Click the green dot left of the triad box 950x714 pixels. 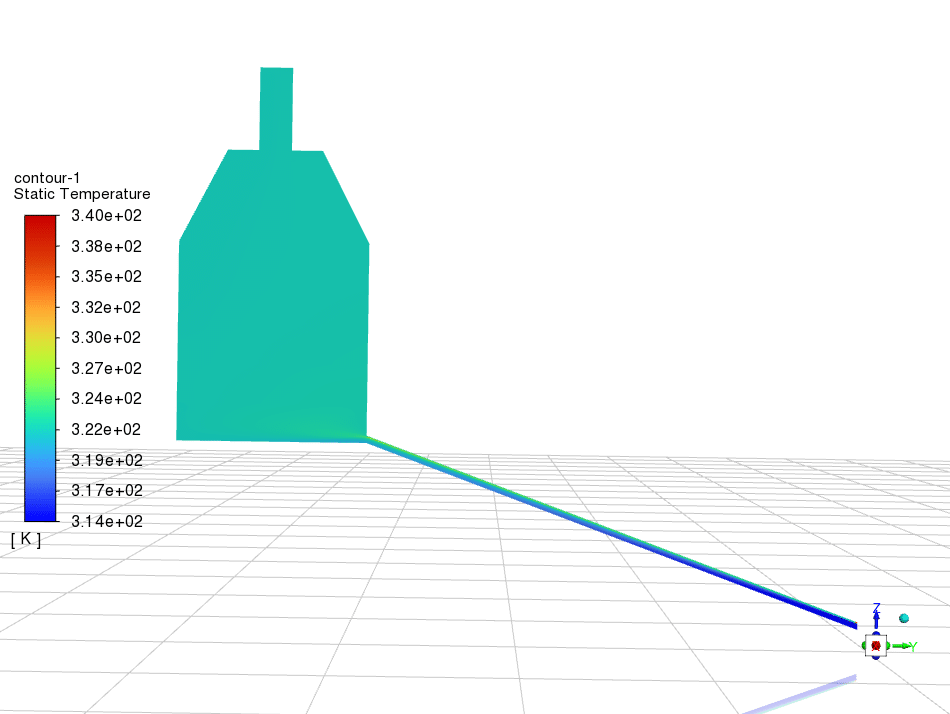tap(864, 646)
